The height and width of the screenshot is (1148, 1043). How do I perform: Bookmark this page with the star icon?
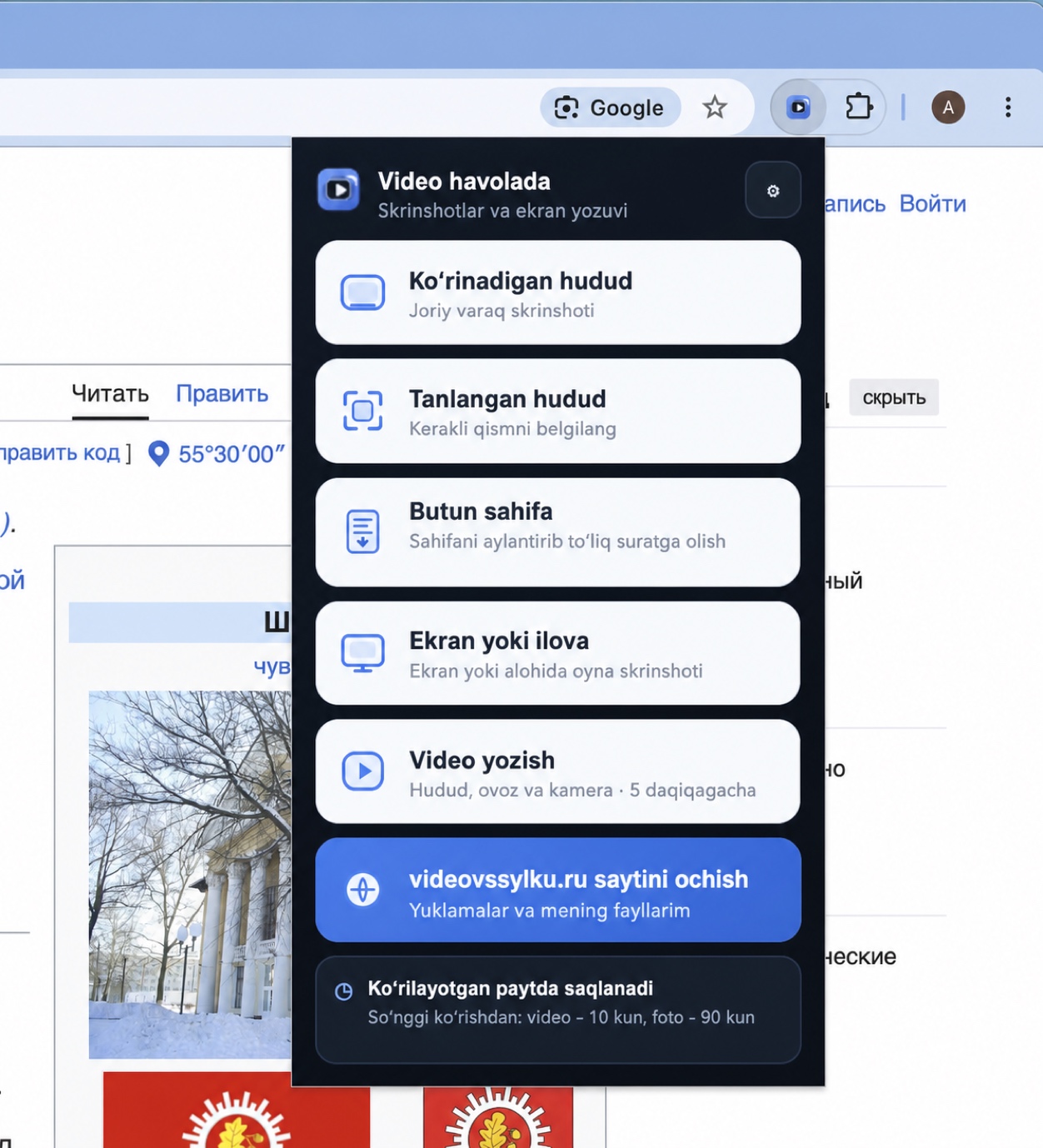pyautogui.click(x=714, y=107)
